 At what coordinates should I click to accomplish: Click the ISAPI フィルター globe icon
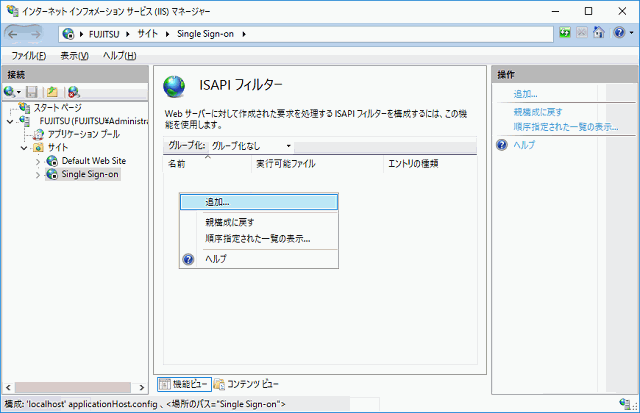click(x=174, y=87)
